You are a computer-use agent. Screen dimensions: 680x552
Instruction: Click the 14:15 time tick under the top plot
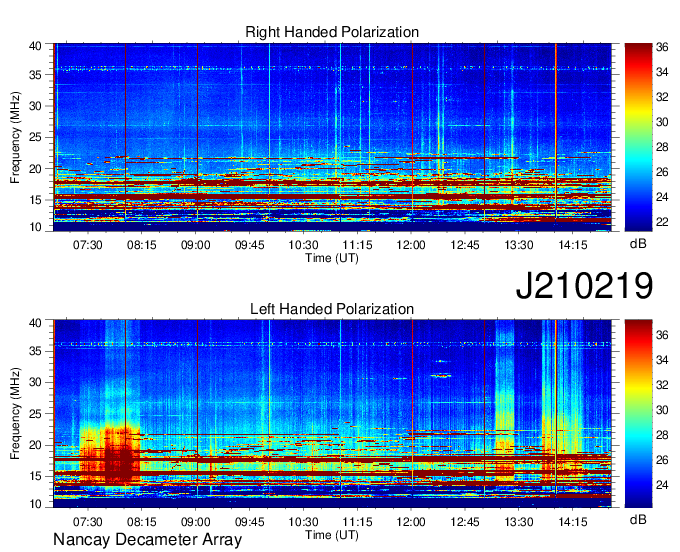(572, 245)
